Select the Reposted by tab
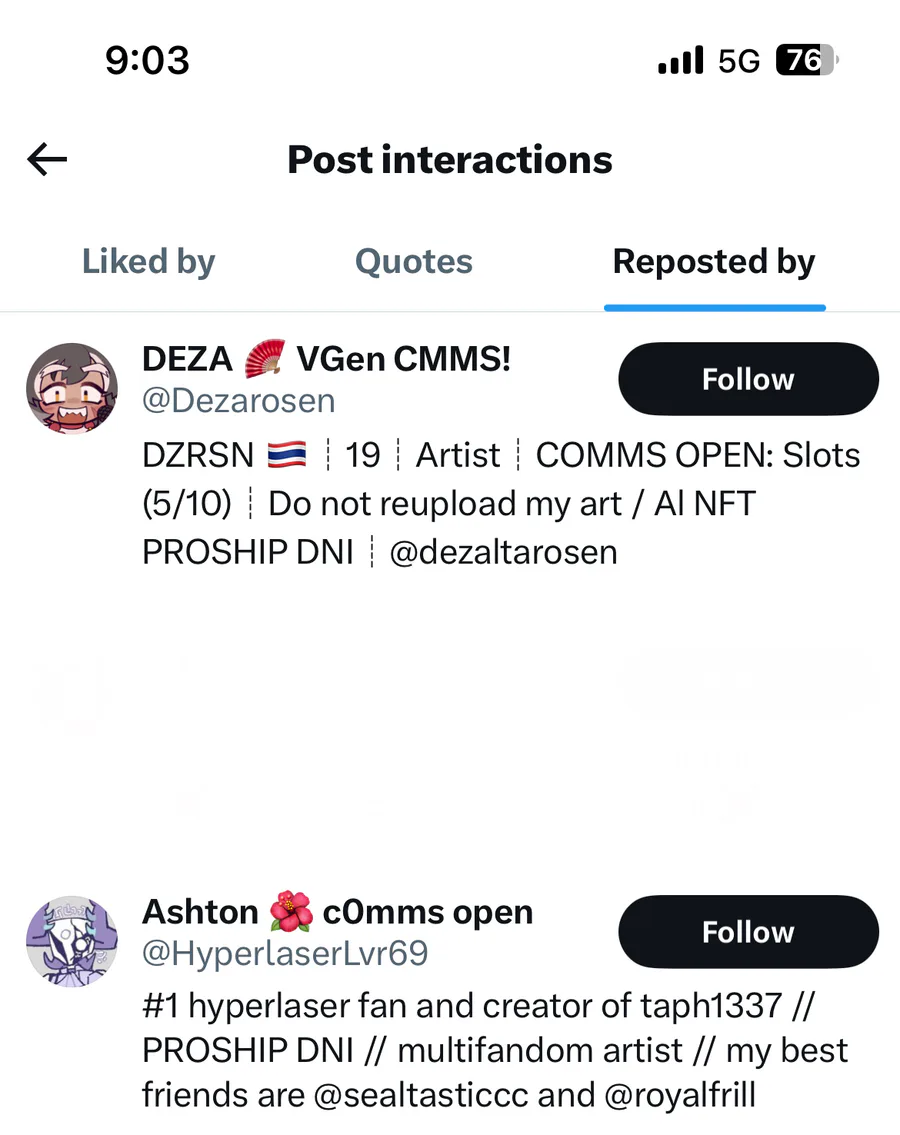The width and height of the screenshot is (900, 1135). (x=714, y=261)
